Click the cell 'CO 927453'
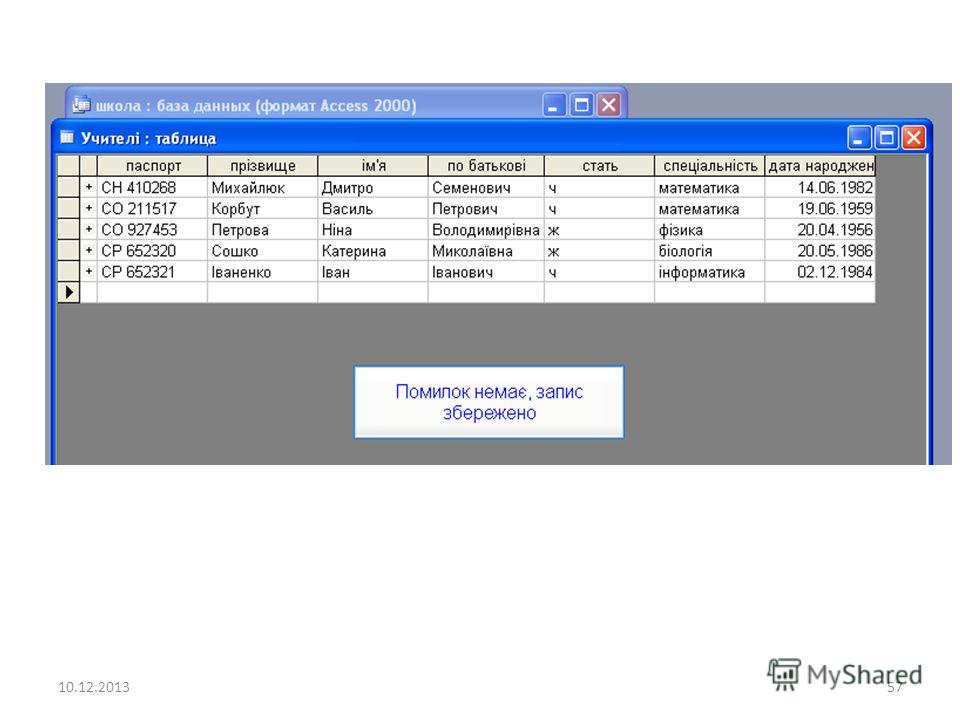This screenshot has height=720, width=960. 152,230
